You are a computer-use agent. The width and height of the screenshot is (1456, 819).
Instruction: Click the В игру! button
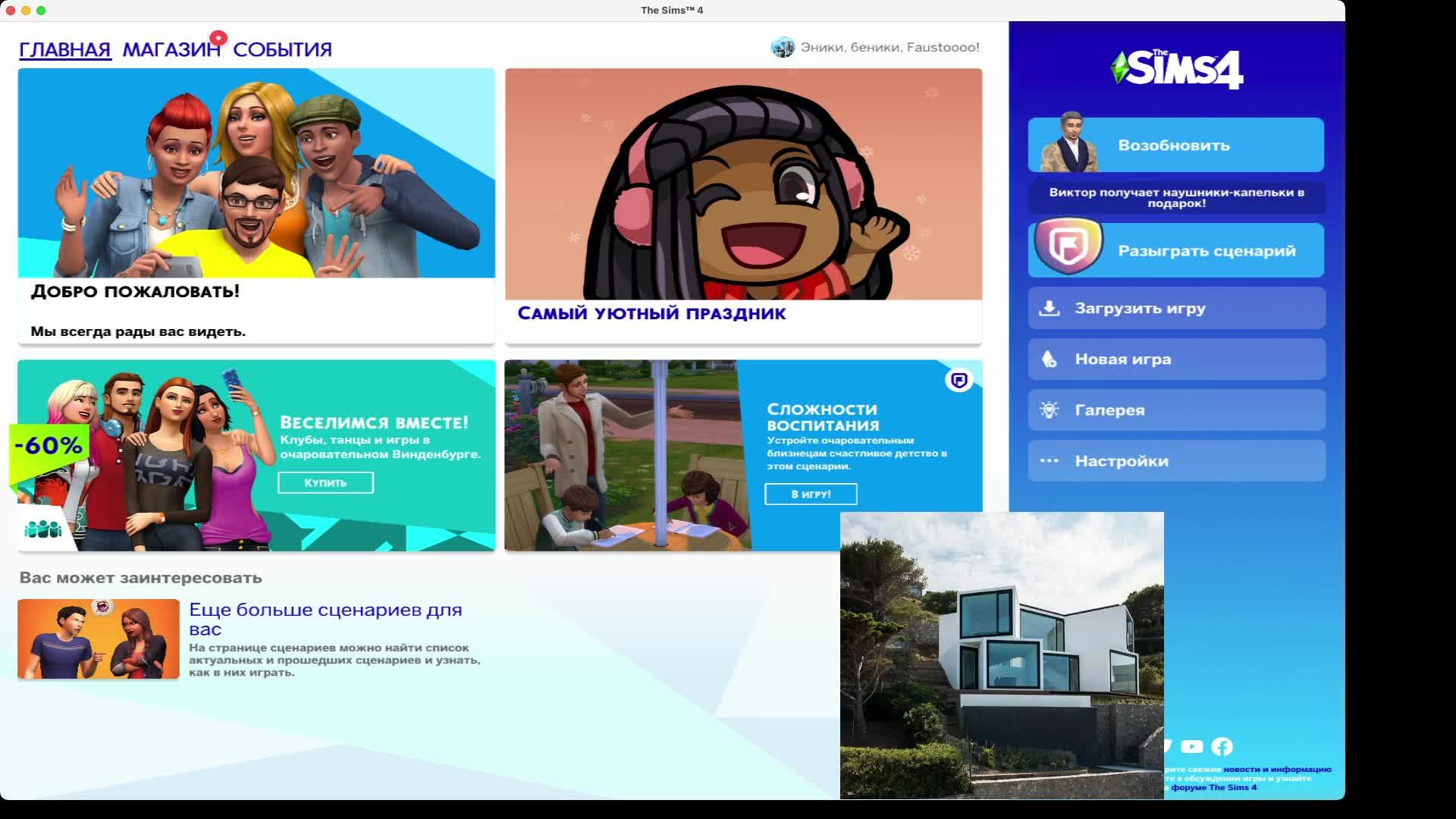811,494
